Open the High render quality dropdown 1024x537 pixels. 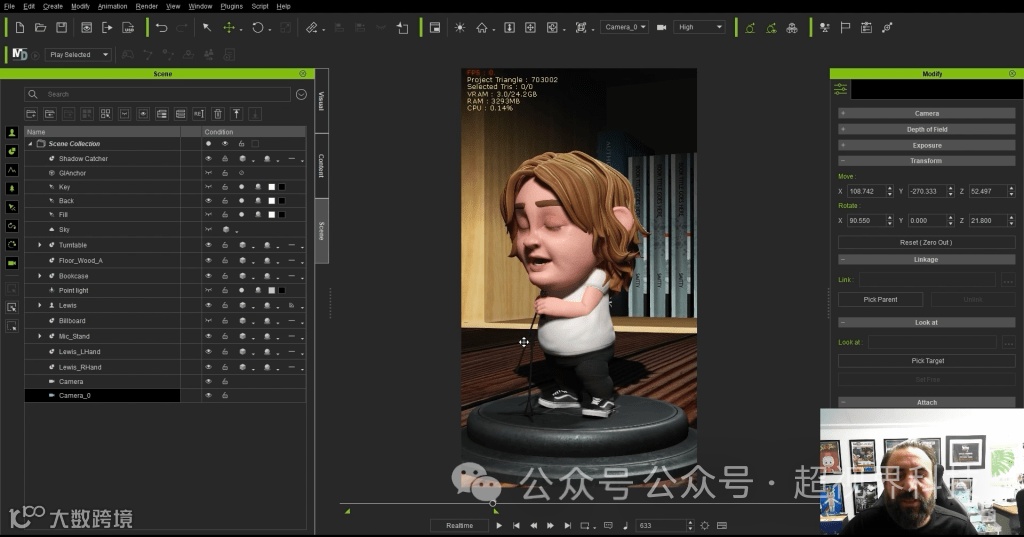[x=699, y=28]
